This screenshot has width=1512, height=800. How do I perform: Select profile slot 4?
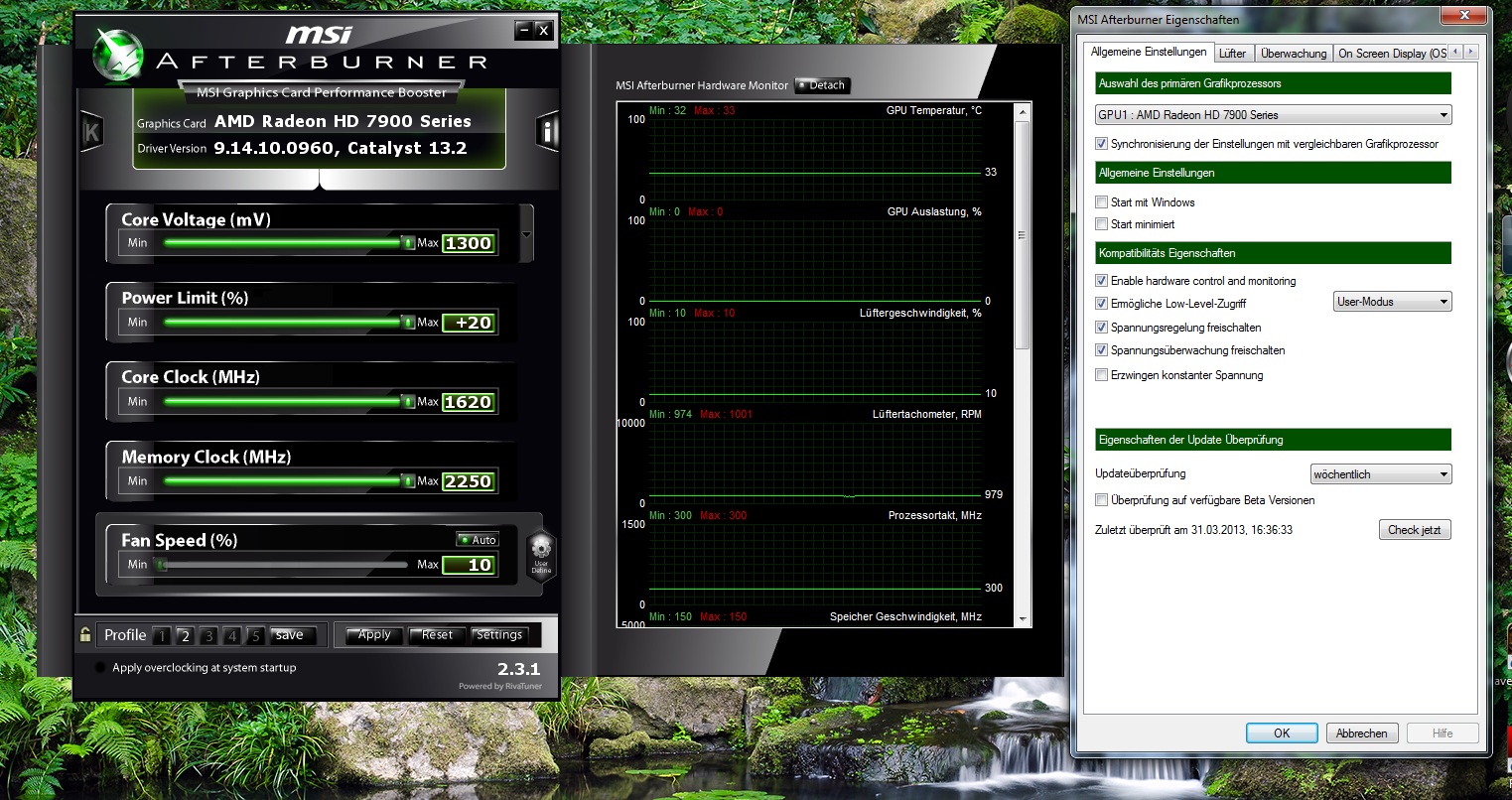click(x=231, y=636)
